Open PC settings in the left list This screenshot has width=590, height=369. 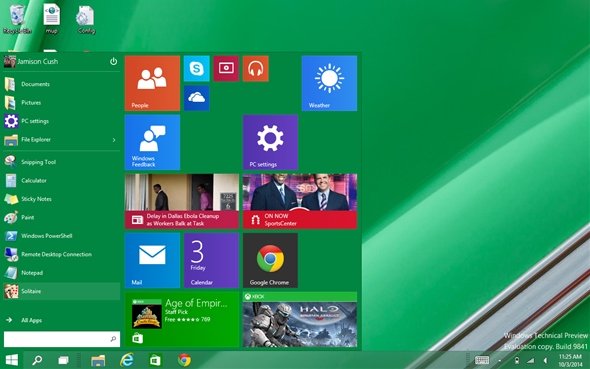[62, 121]
